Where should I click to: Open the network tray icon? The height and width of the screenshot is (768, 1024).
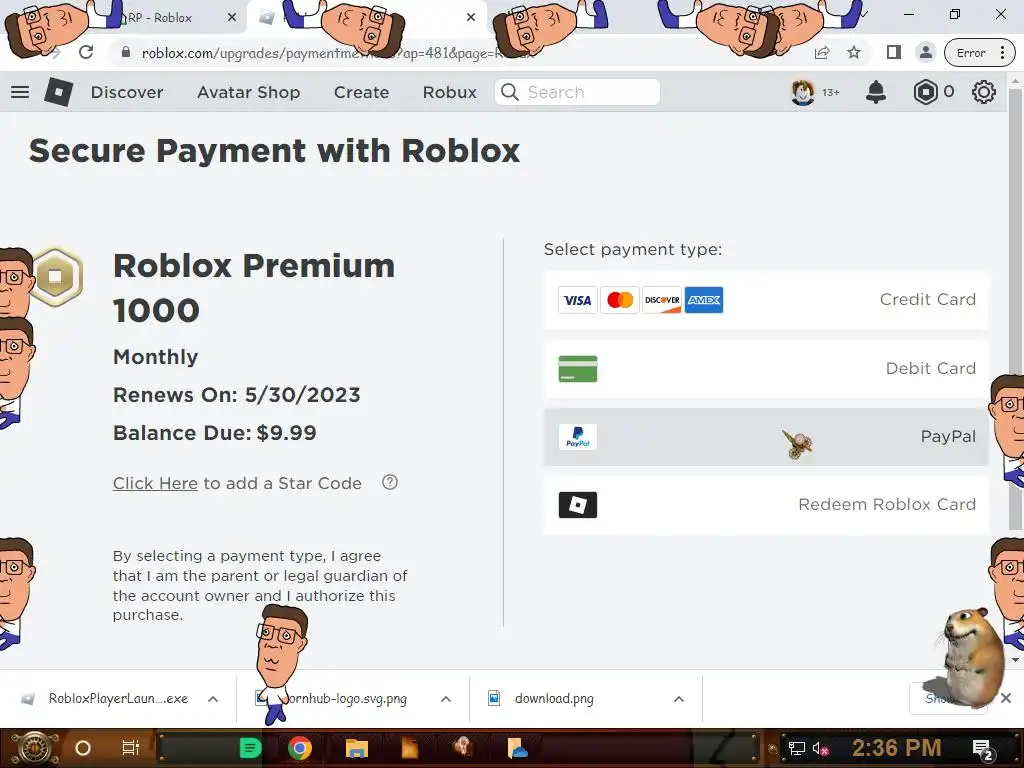pos(796,748)
